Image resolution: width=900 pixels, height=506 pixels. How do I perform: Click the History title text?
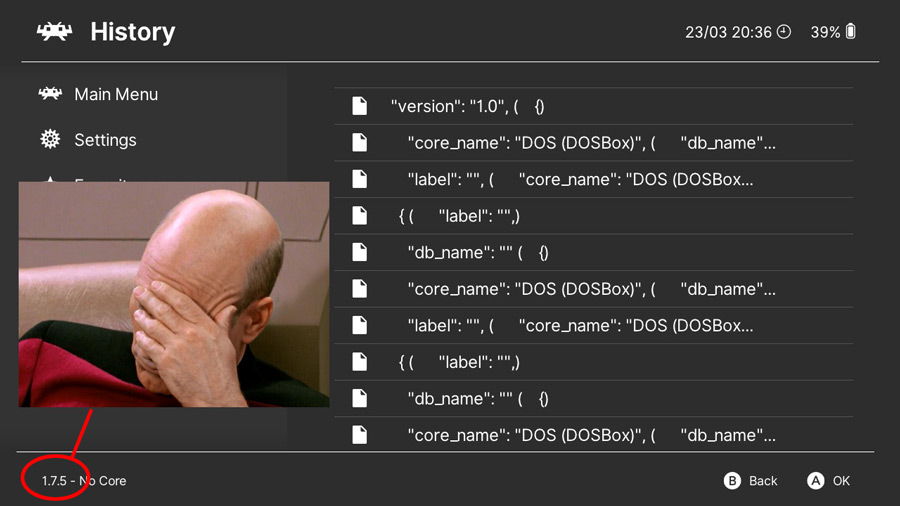[x=133, y=32]
